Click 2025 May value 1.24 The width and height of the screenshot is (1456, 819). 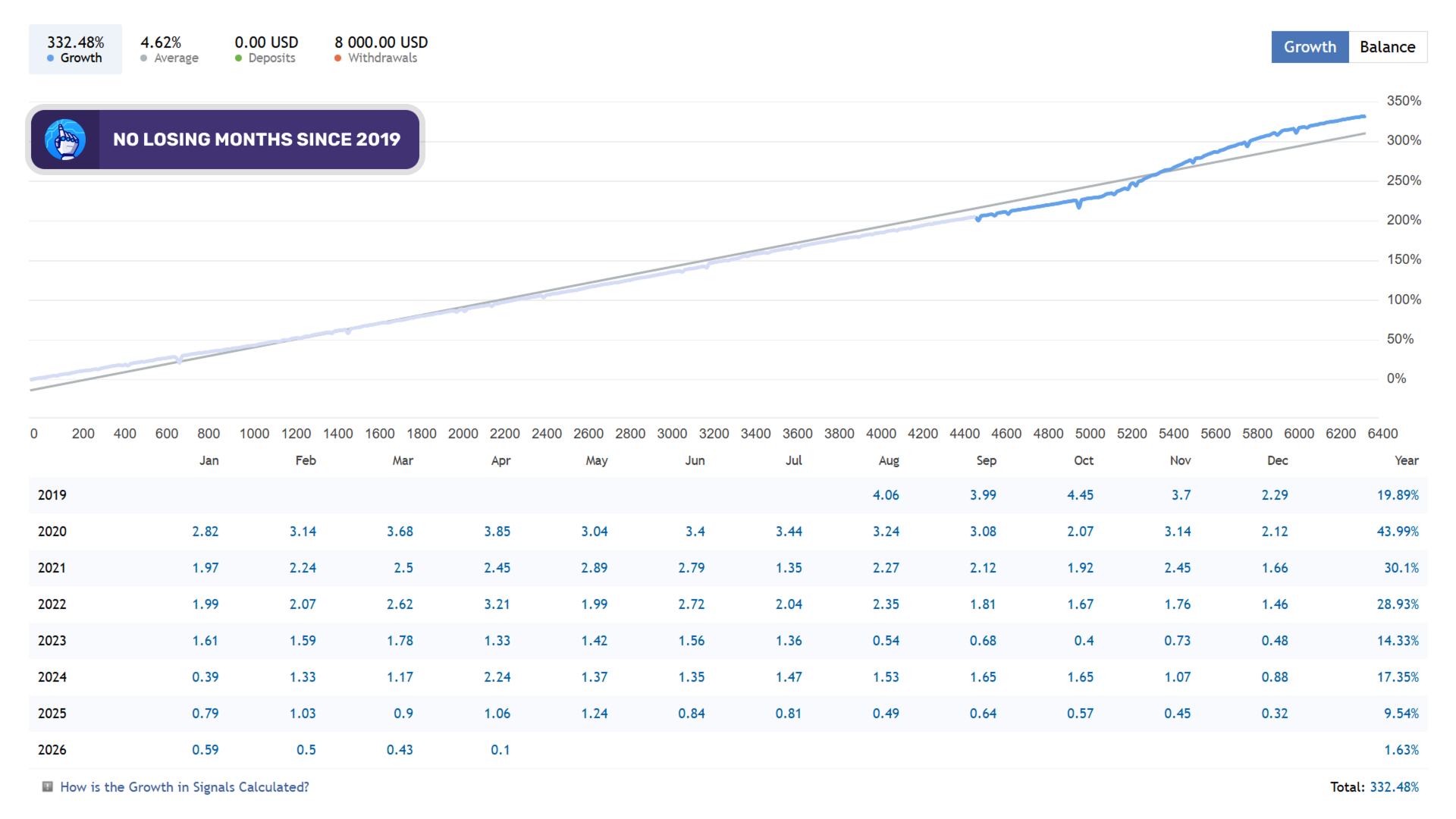(x=594, y=714)
